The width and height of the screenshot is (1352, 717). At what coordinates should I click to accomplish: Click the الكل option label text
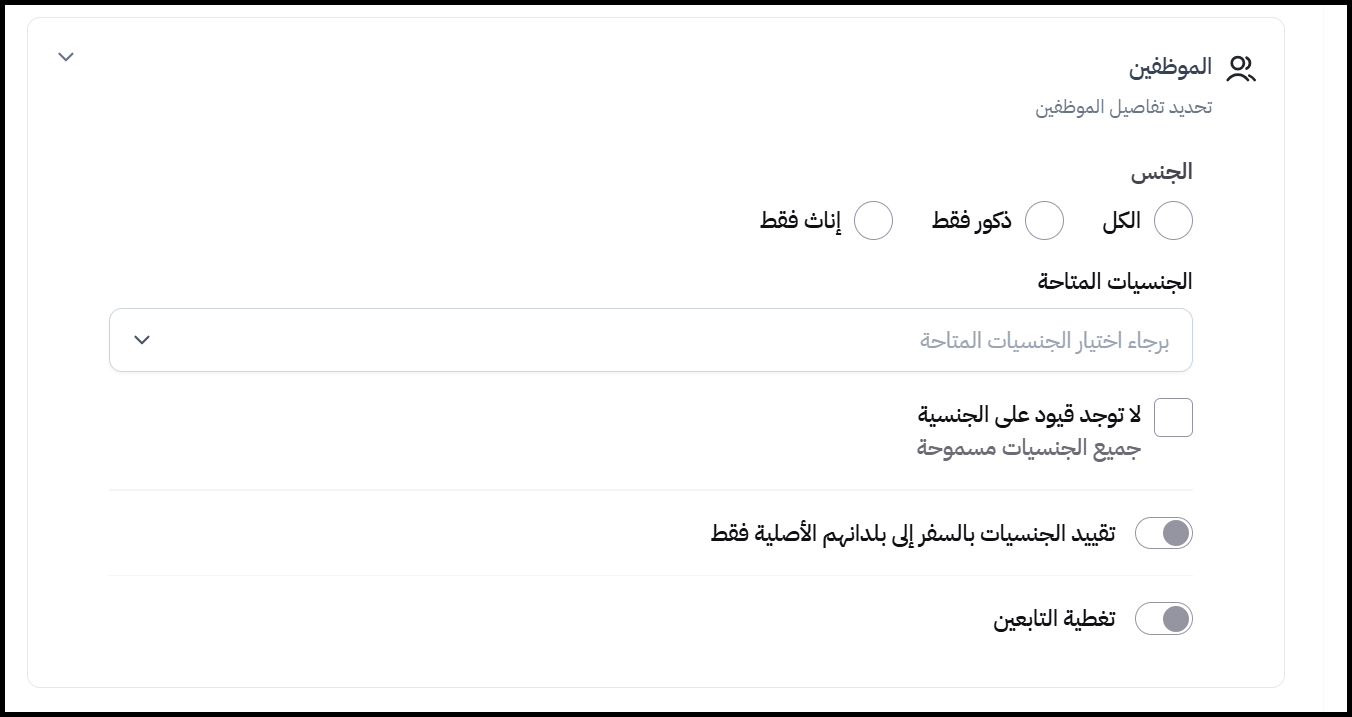point(1121,221)
